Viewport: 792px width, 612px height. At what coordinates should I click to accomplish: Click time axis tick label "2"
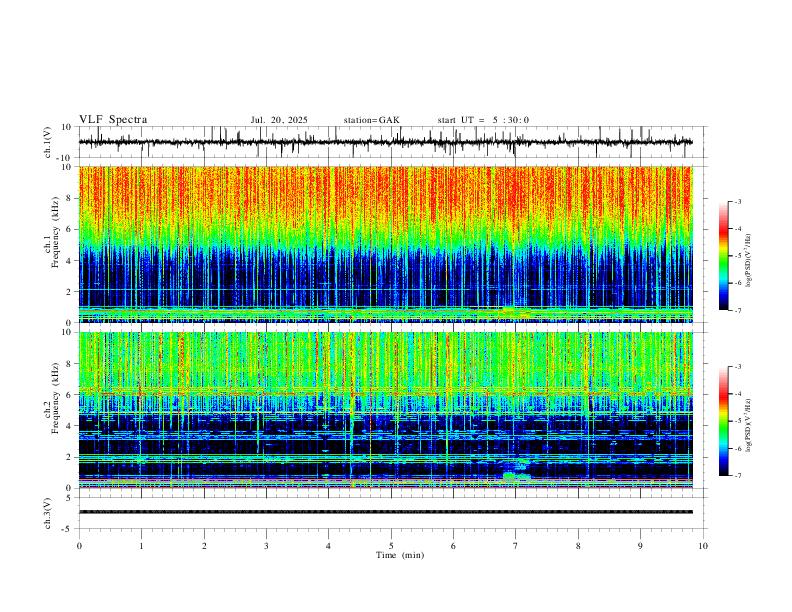coord(204,546)
